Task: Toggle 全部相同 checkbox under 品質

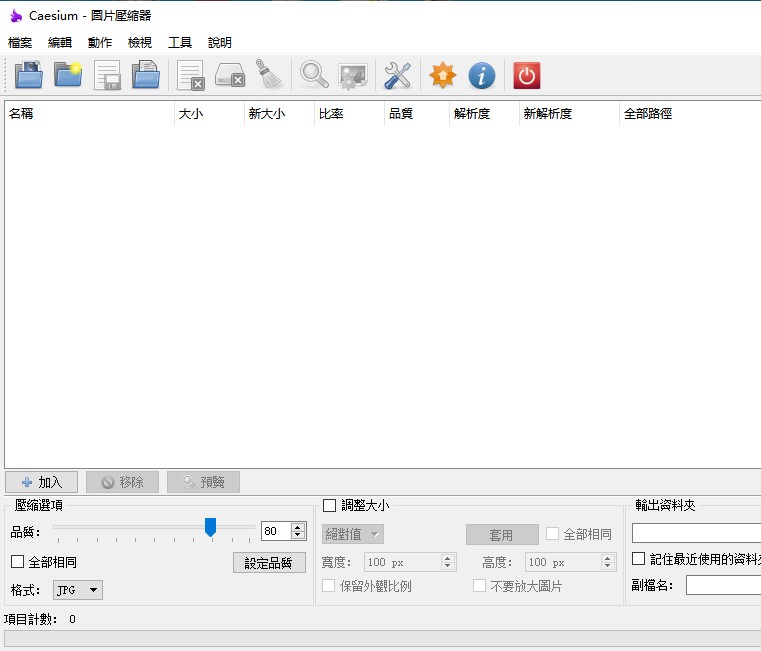Action: pyautogui.click(x=18, y=562)
